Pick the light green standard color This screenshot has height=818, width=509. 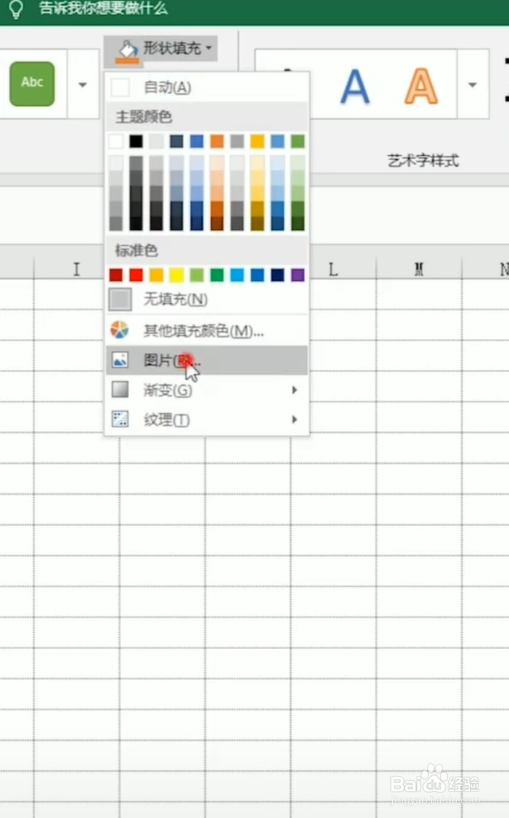tap(197, 275)
